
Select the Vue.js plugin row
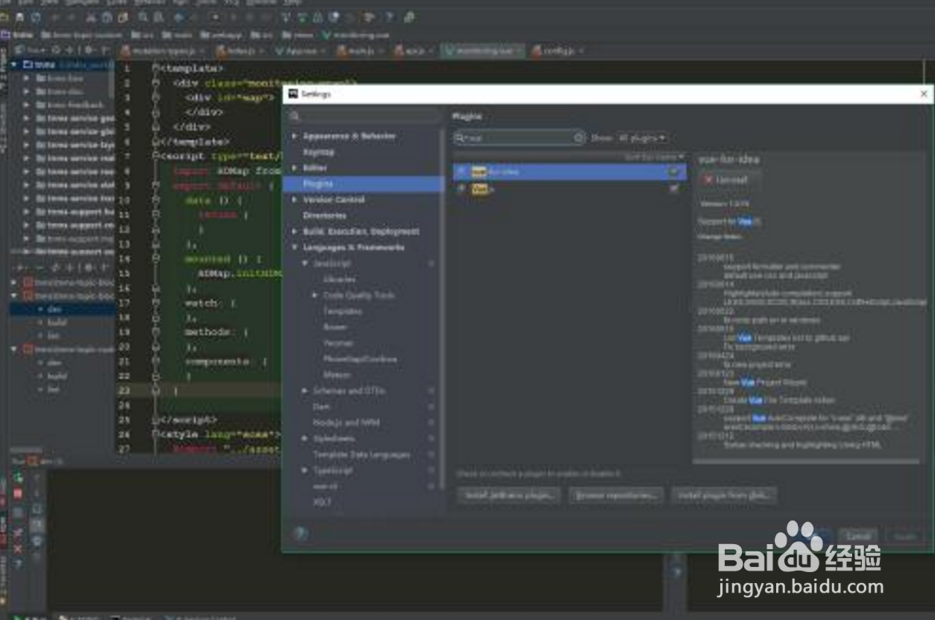(x=569, y=188)
